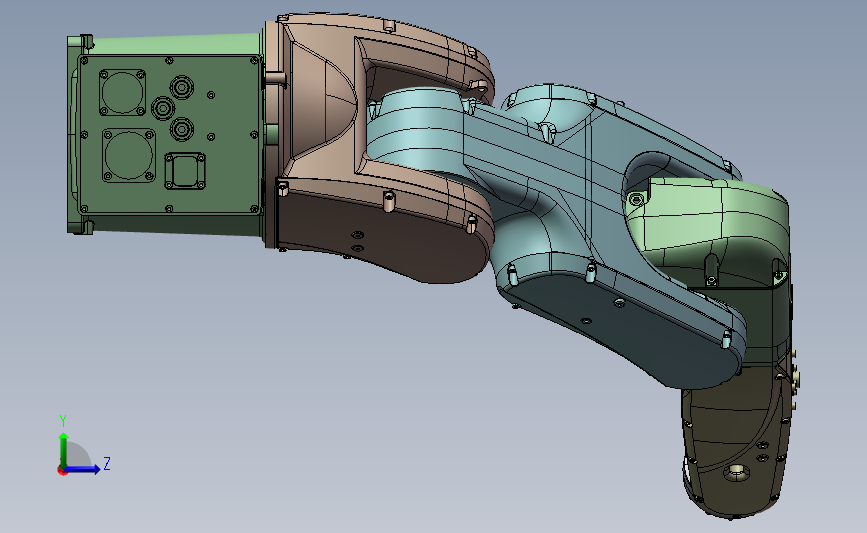Image resolution: width=867 pixels, height=533 pixels.
Task: Click the red origin dot of the triad
Action: coord(62,471)
